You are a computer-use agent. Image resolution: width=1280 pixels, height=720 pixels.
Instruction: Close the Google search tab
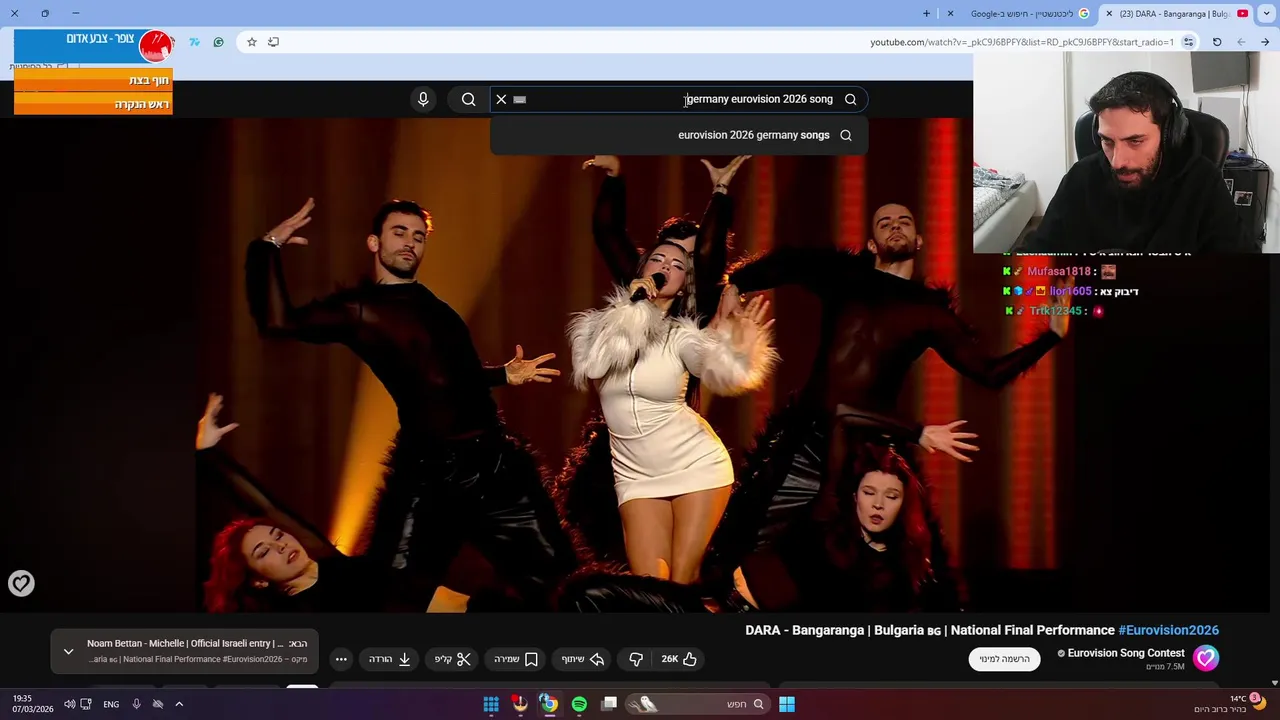(x=950, y=14)
